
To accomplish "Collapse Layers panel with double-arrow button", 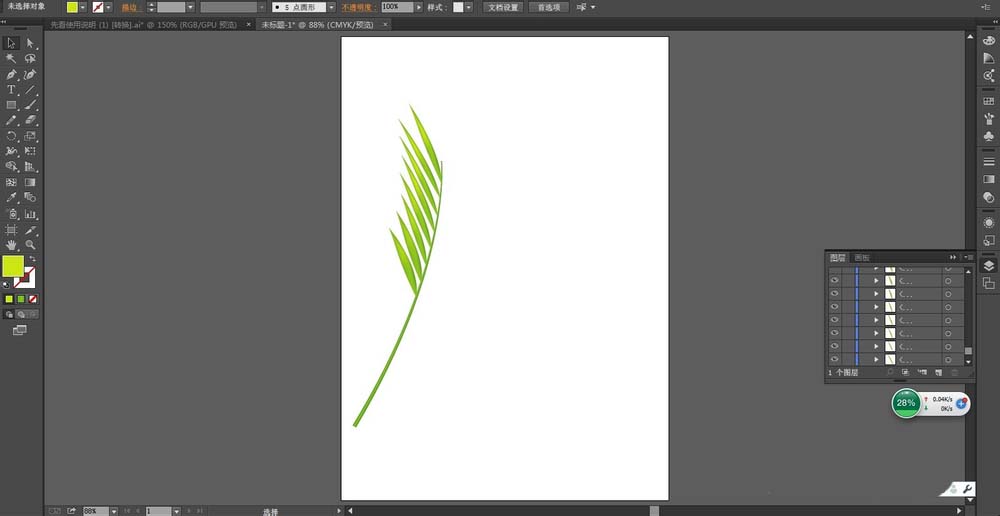I will [953, 257].
